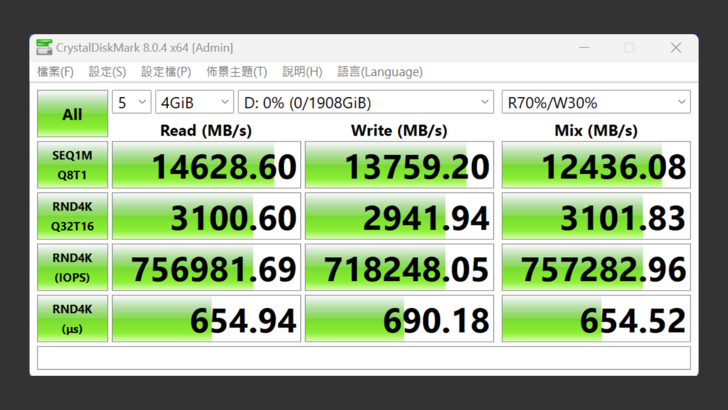Click the RND4K Q32T16 write result 2941.94
Viewport: 728px width, 410px height.
(x=398, y=217)
